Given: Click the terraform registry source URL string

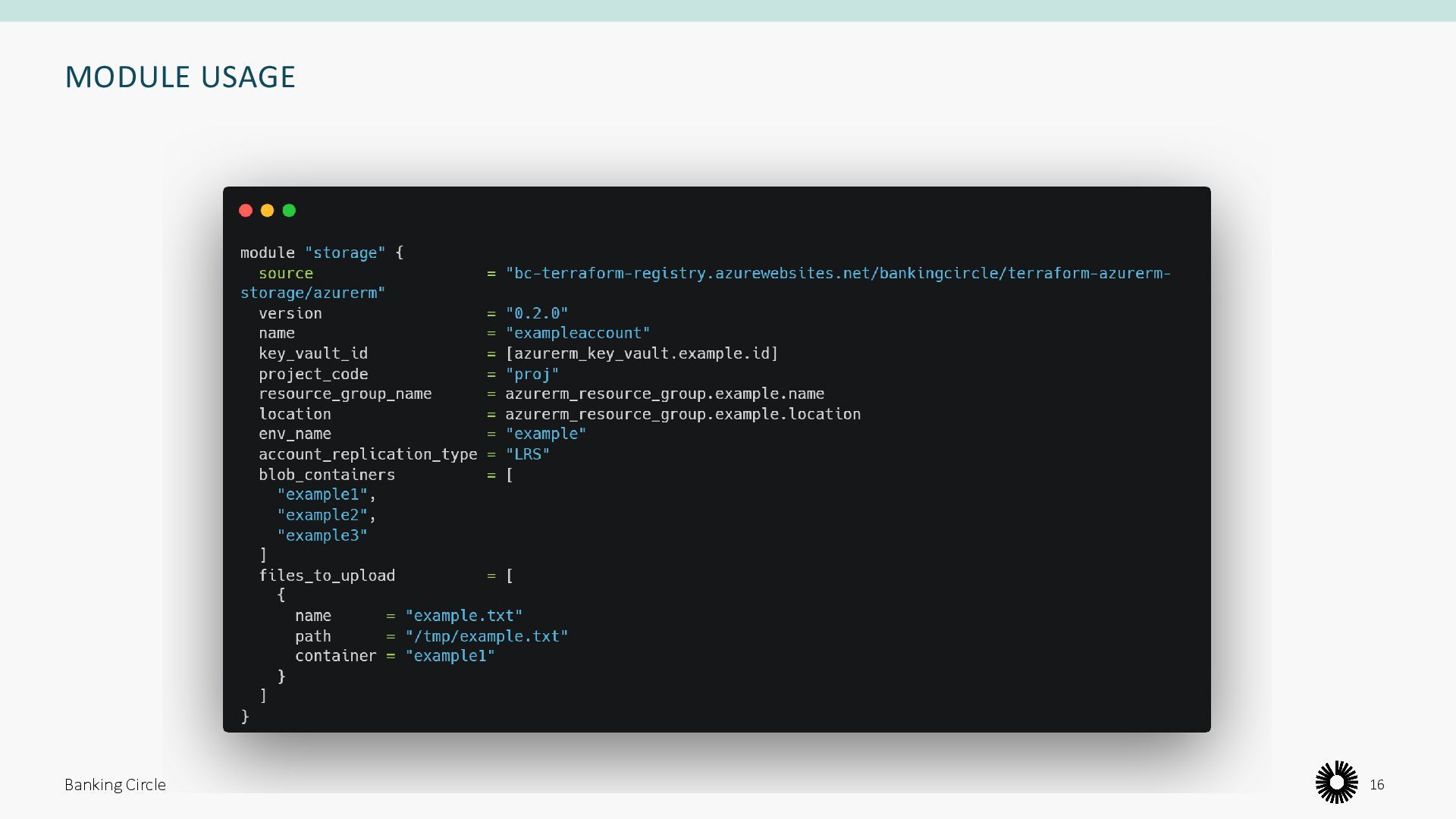Looking at the screenshot, I should [x=838, y=273].
